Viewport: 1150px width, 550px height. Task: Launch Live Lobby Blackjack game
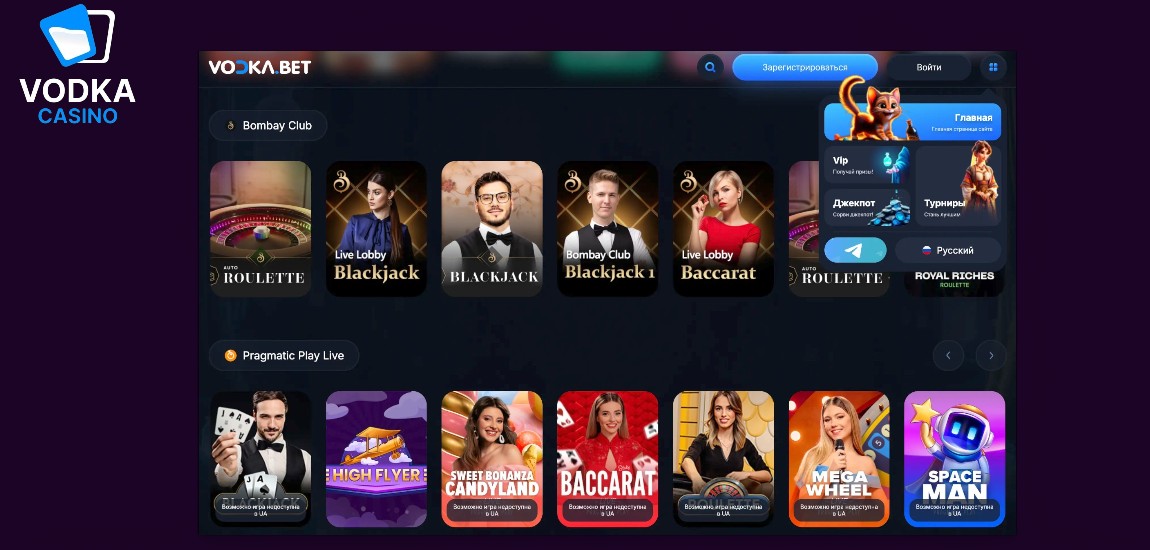coord(376,229)
